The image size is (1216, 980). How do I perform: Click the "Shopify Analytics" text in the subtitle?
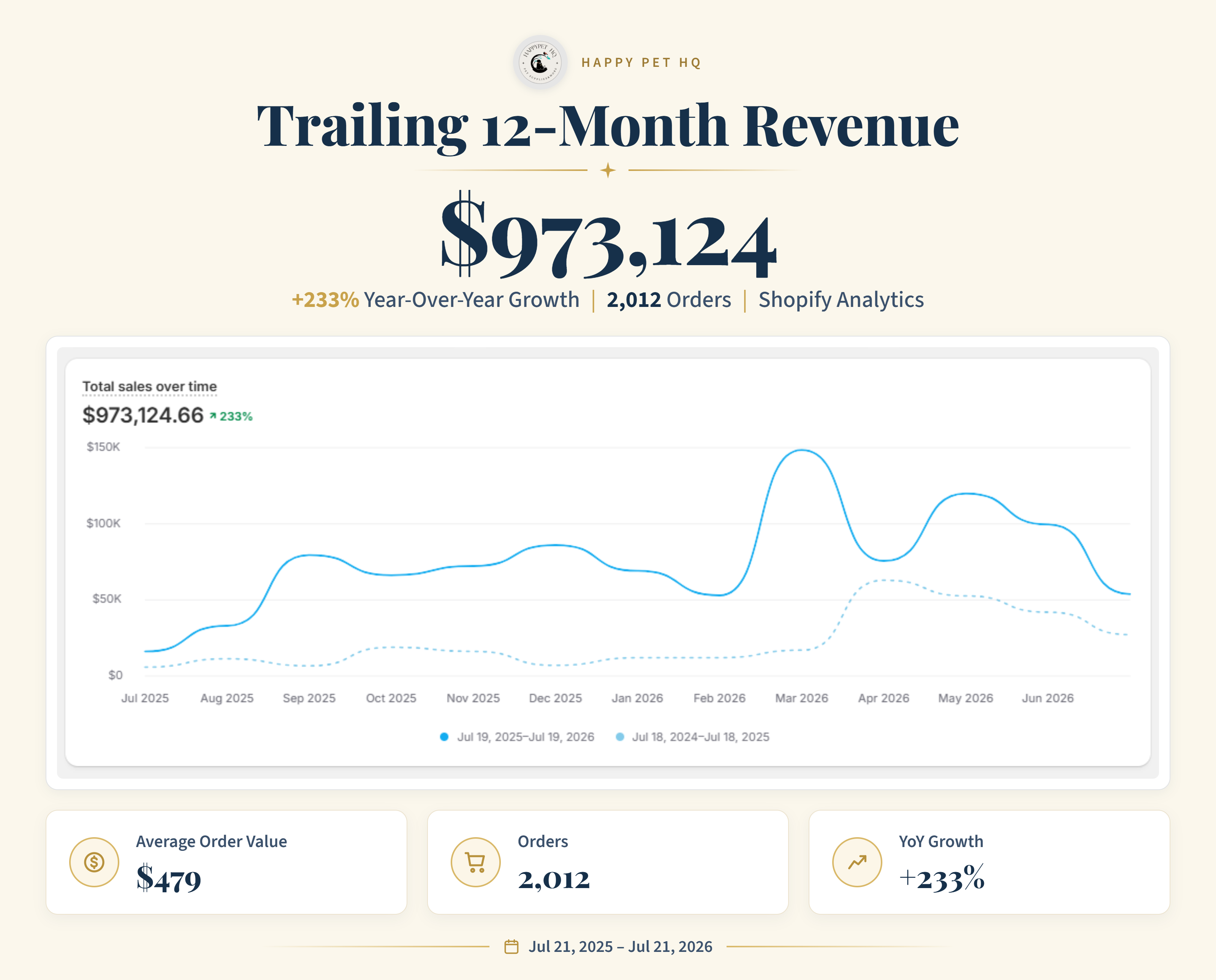tap(841, 300)
